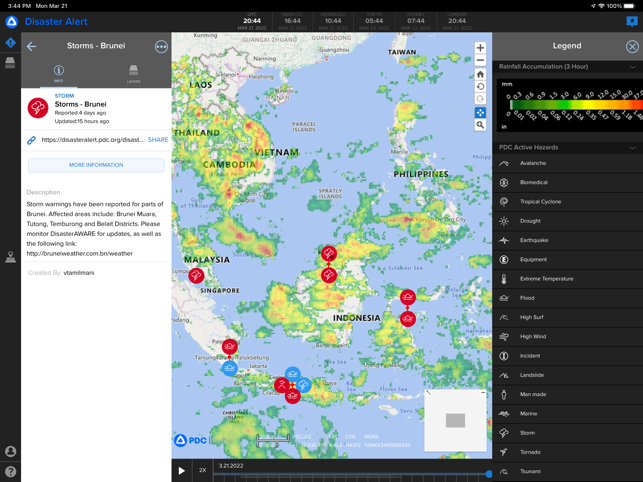Viewport: 643px width, 482px height.
Task: Click the lower red flood marker on Sulawesi
Action: coord(408,319)
